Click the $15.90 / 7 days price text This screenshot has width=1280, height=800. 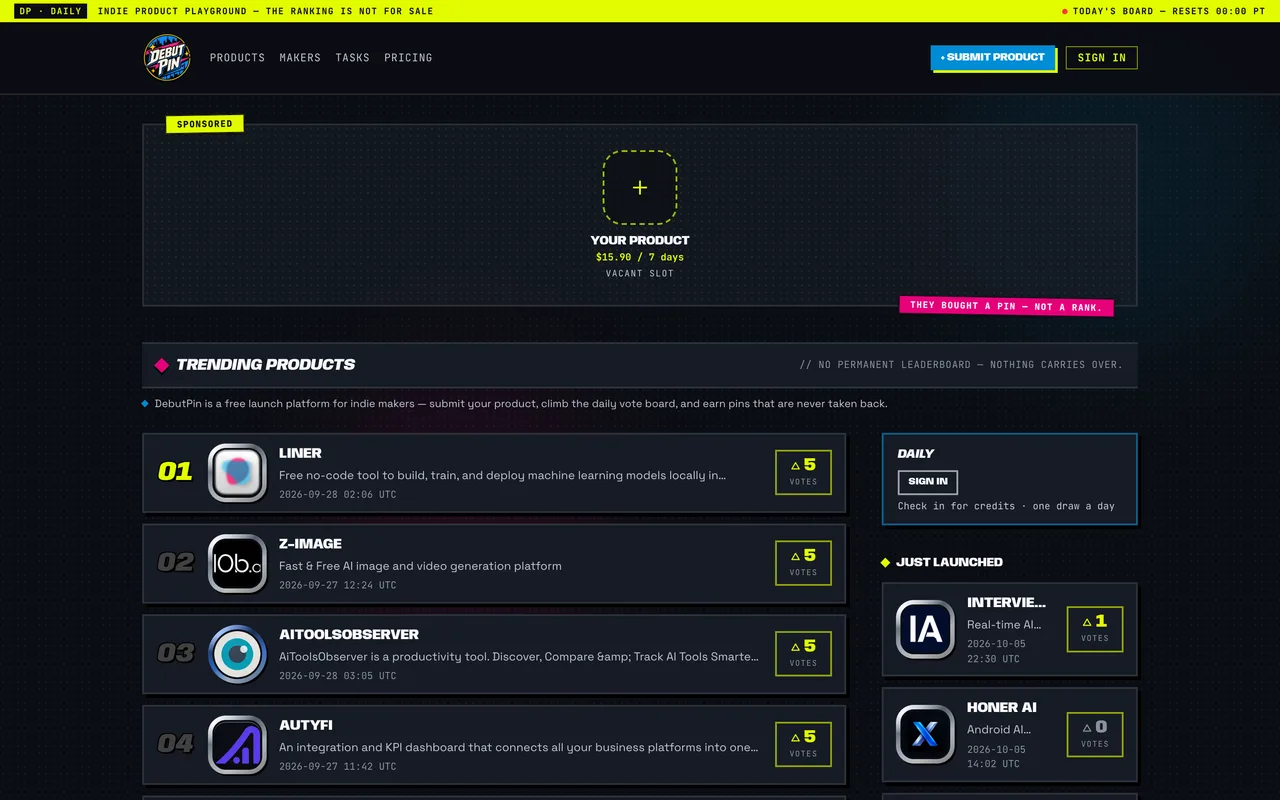(640, 257)
